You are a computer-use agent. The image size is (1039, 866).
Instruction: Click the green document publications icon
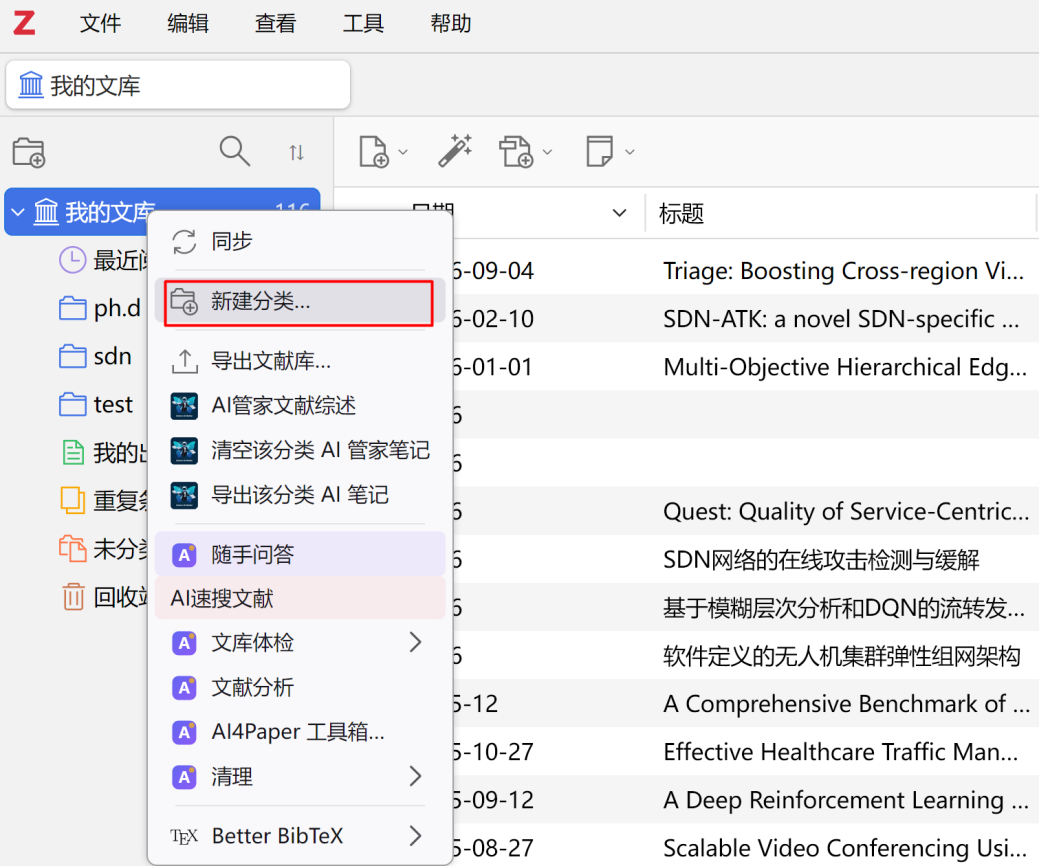click(73, 453)
